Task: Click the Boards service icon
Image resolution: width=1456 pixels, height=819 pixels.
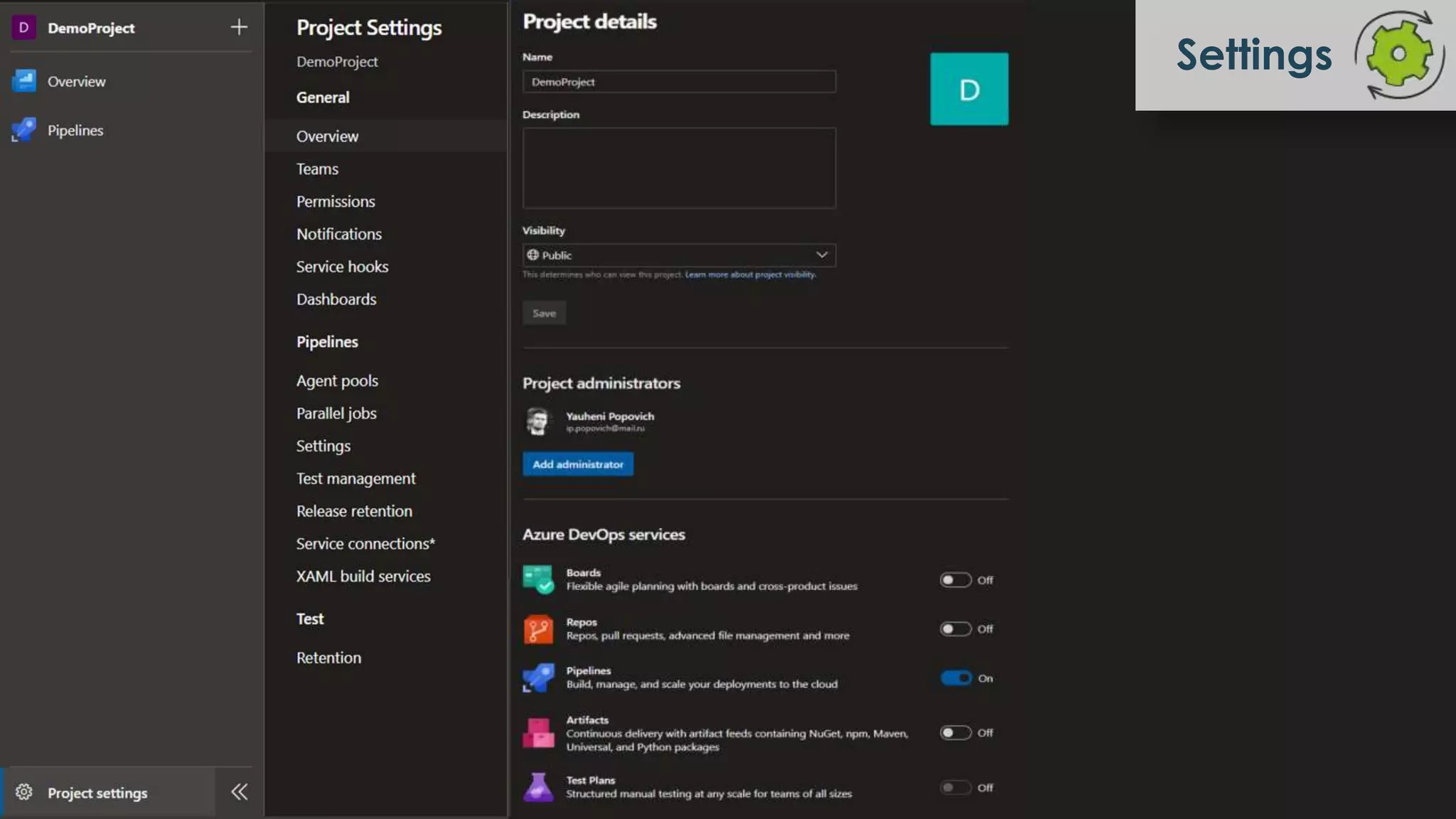Action: pyautogui.click(x=537, y=579)
